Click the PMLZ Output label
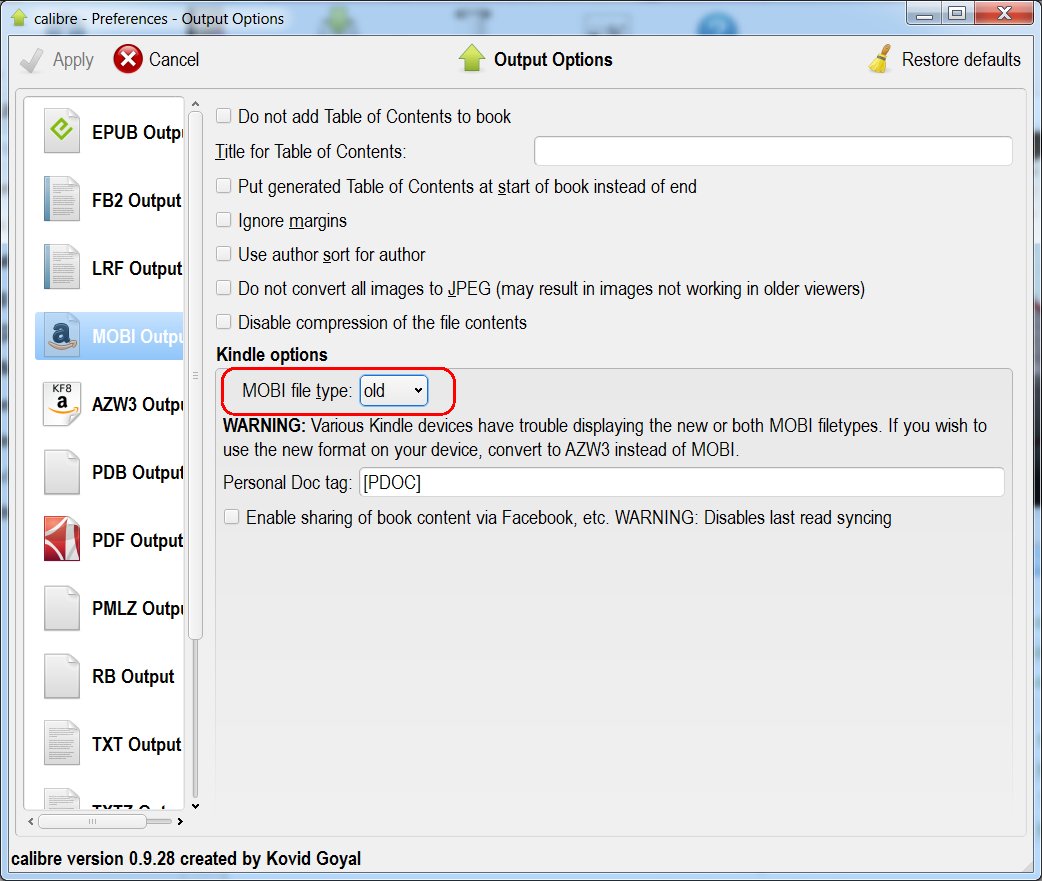 point(137,609)
